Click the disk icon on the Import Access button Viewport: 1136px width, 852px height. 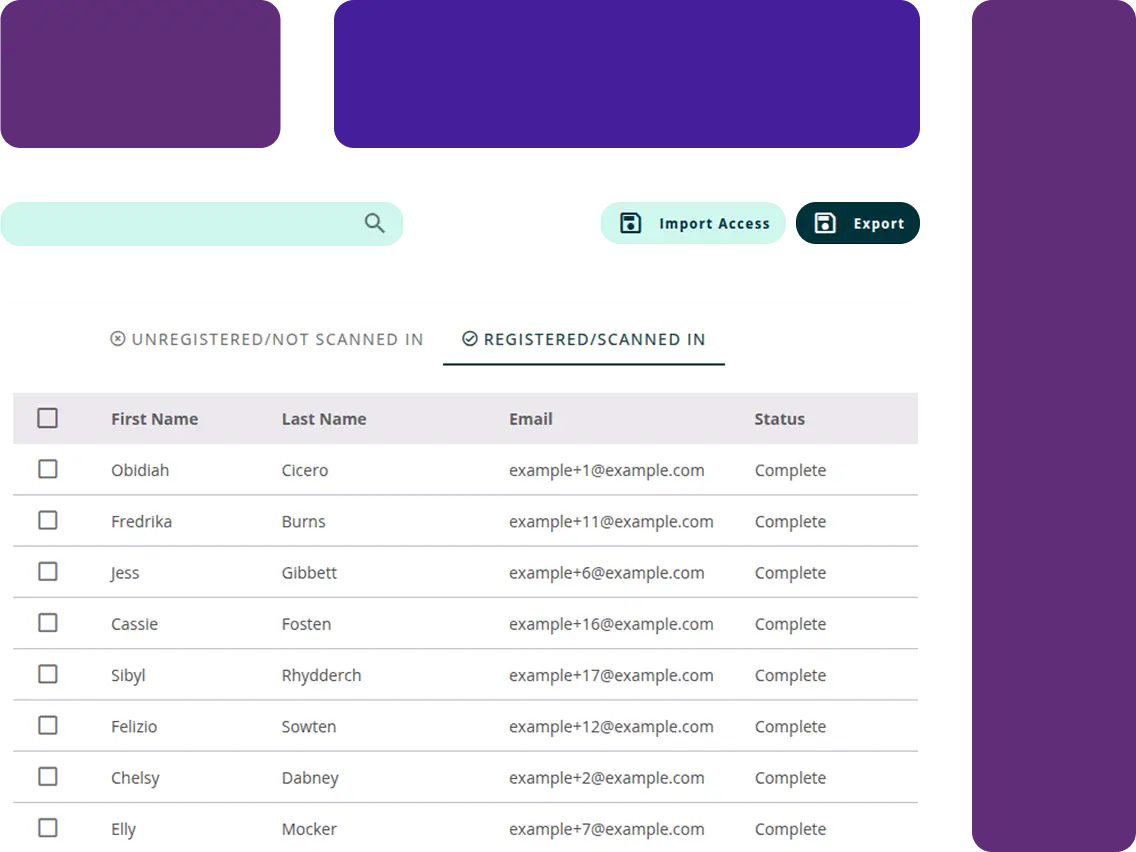tap(630, 222)
